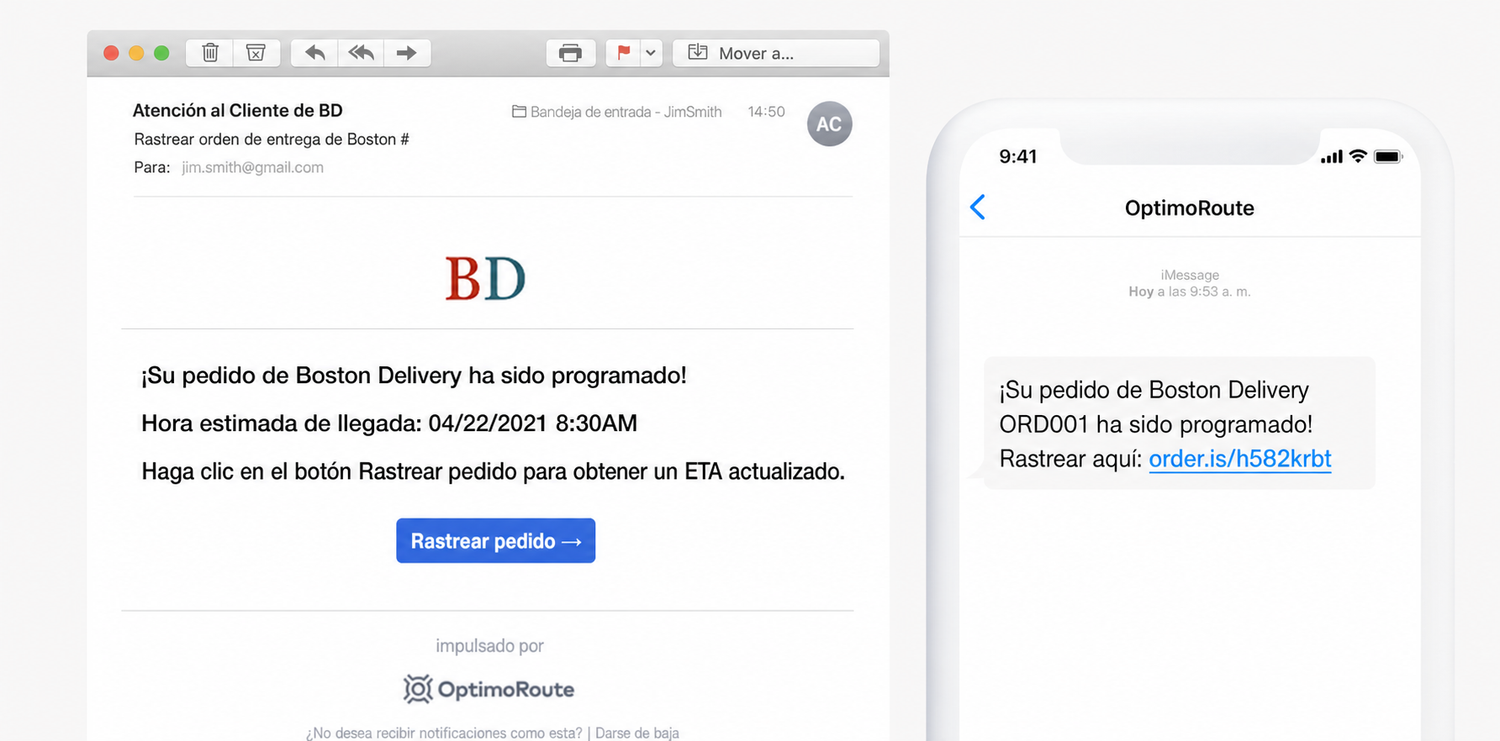1500x741 pixels.
Task: Print the email using printer icon
Action: coord(571,53)
